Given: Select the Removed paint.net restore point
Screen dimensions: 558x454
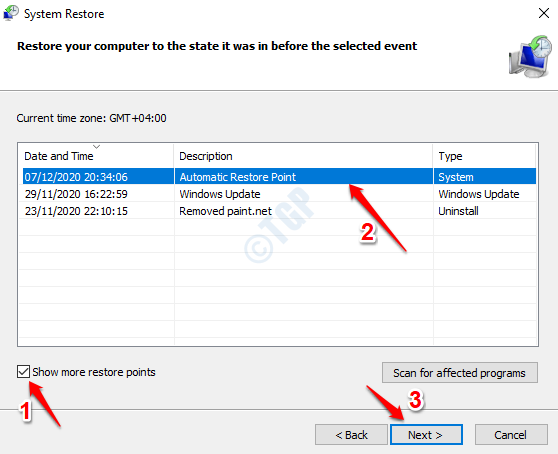Looking at the screenshot, I should point(225,211).
